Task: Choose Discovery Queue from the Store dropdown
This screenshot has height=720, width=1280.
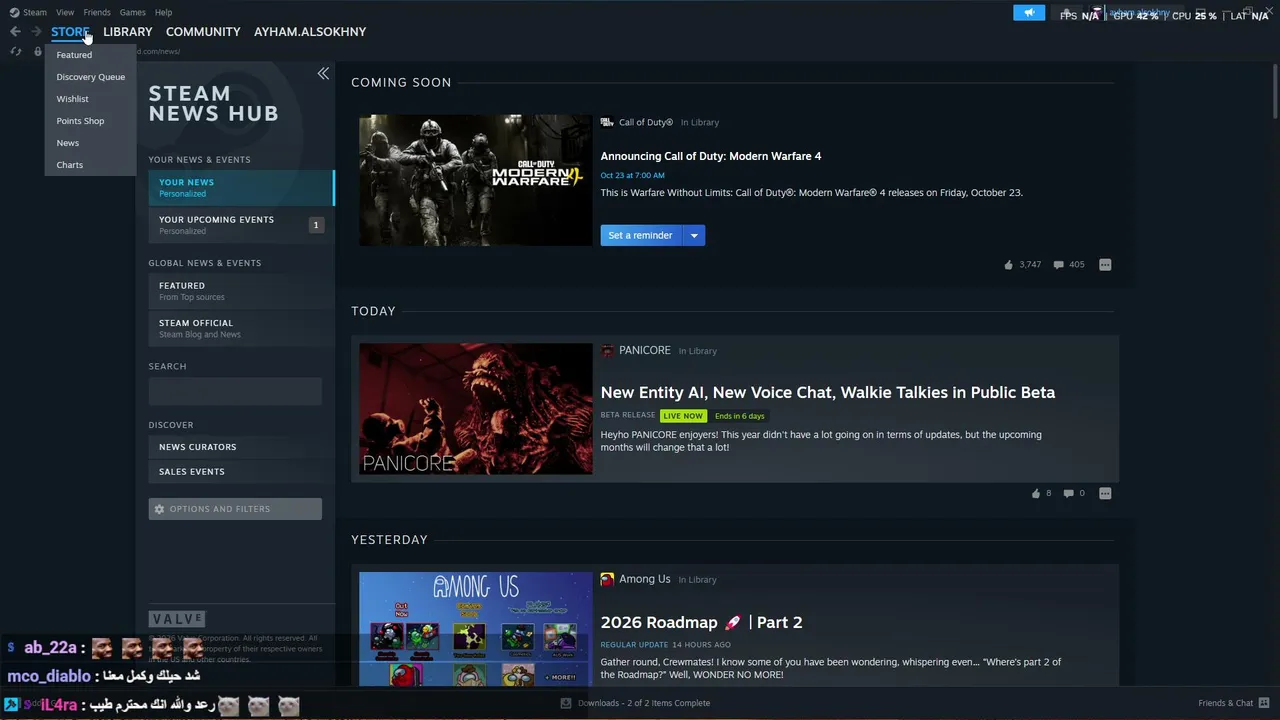Action: (91, 77)
